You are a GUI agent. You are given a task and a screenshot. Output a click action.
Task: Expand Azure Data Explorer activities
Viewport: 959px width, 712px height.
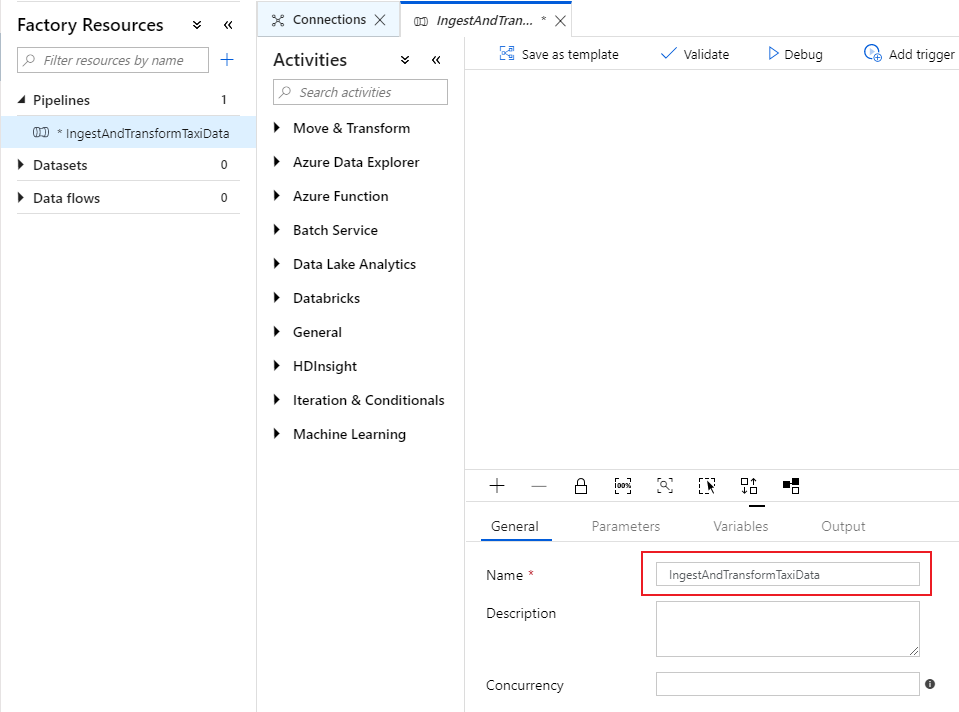tap(277, 162)
